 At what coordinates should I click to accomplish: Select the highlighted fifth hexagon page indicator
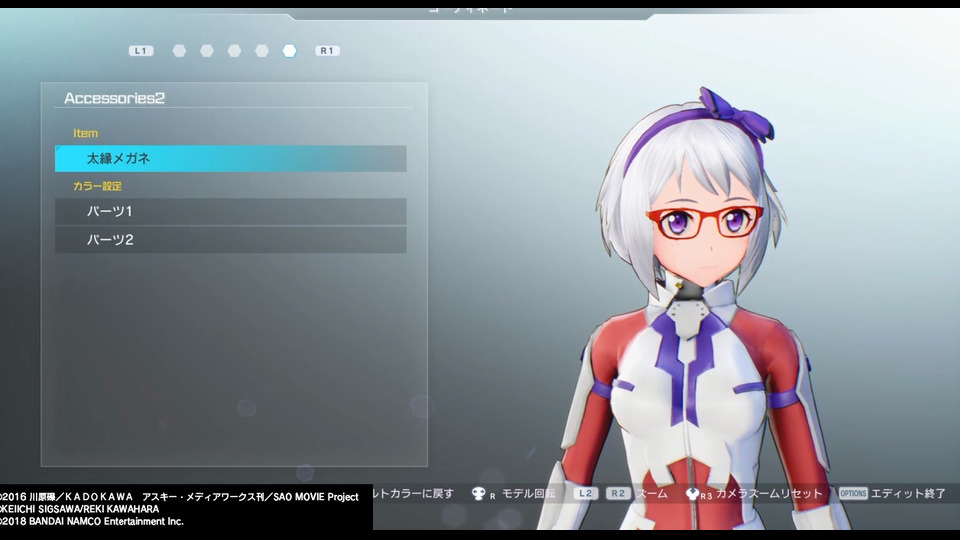pos(290,51)
